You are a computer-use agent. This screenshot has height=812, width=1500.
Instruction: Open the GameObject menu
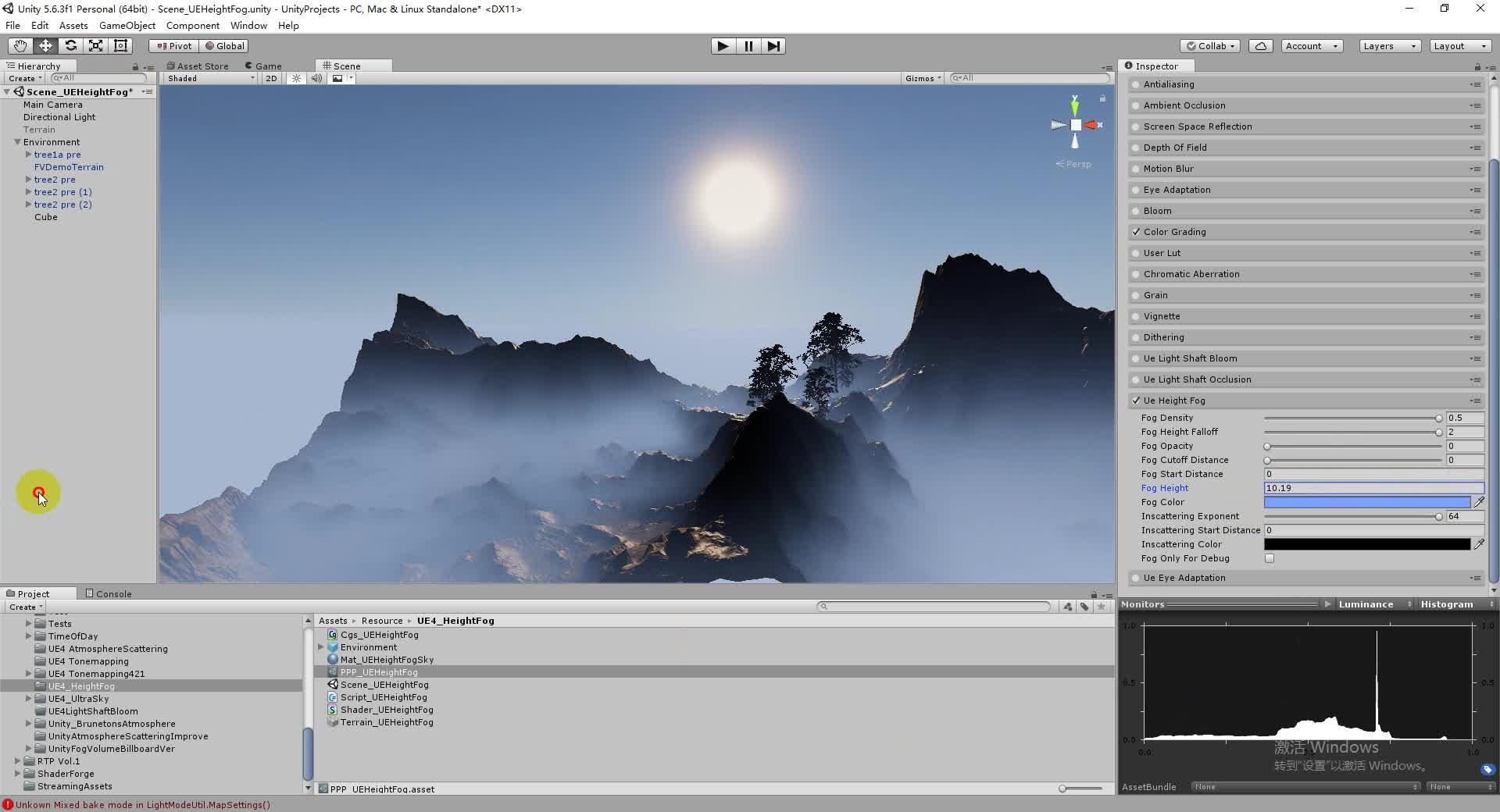pos(127,25)
